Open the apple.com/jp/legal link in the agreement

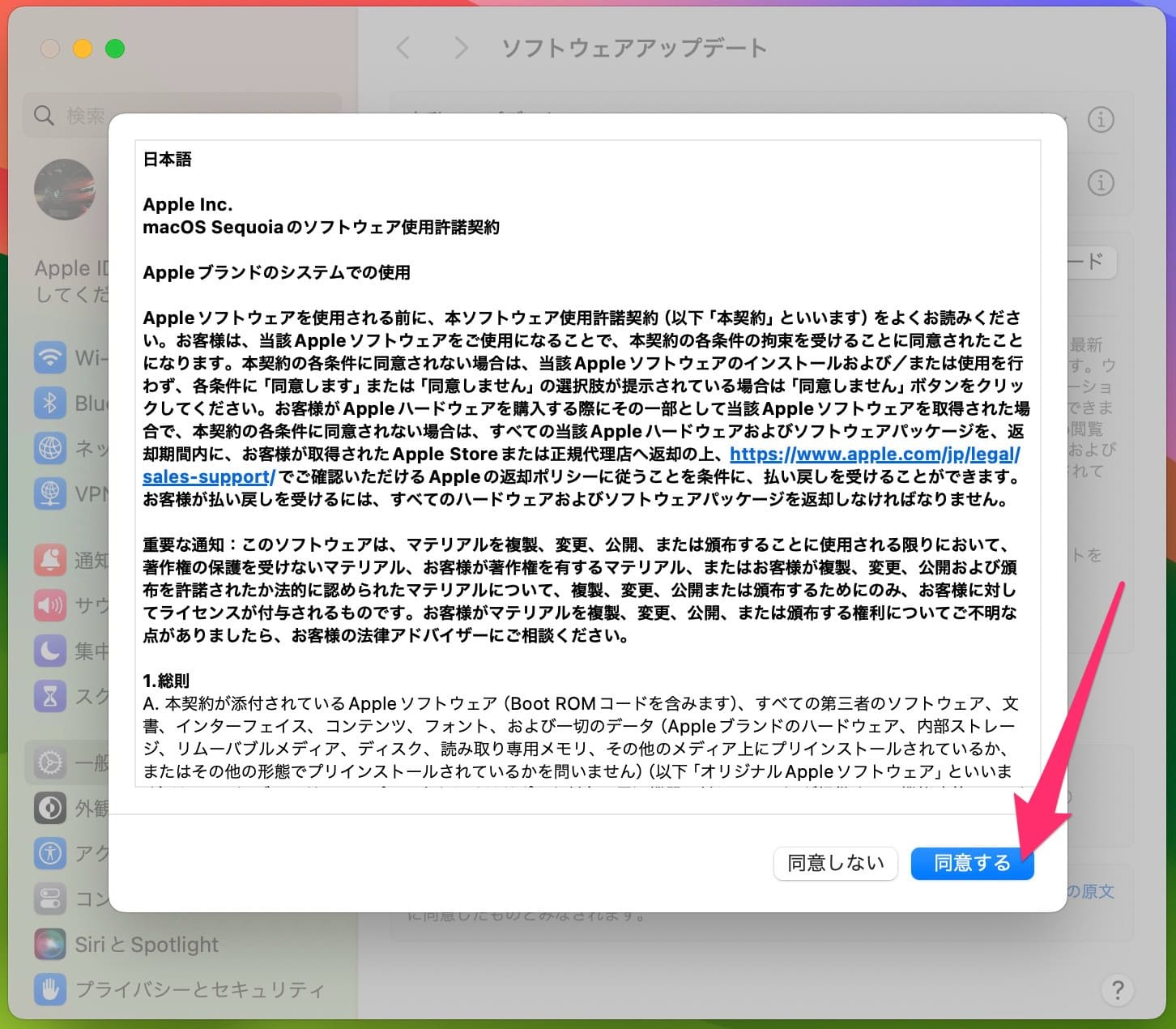pyautogui.click(x=875, y=454)
